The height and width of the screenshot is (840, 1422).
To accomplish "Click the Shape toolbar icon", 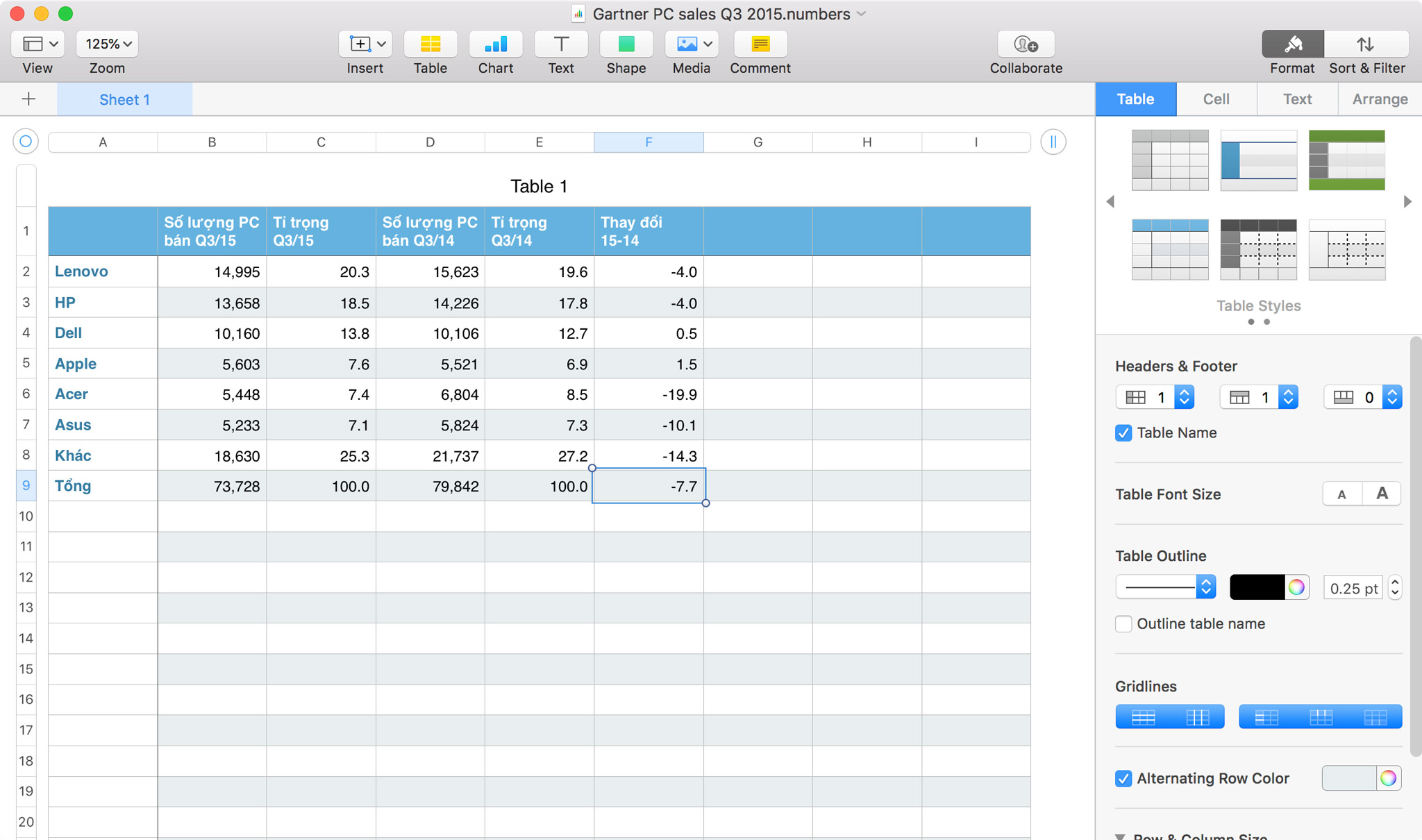I will [626, 44].
